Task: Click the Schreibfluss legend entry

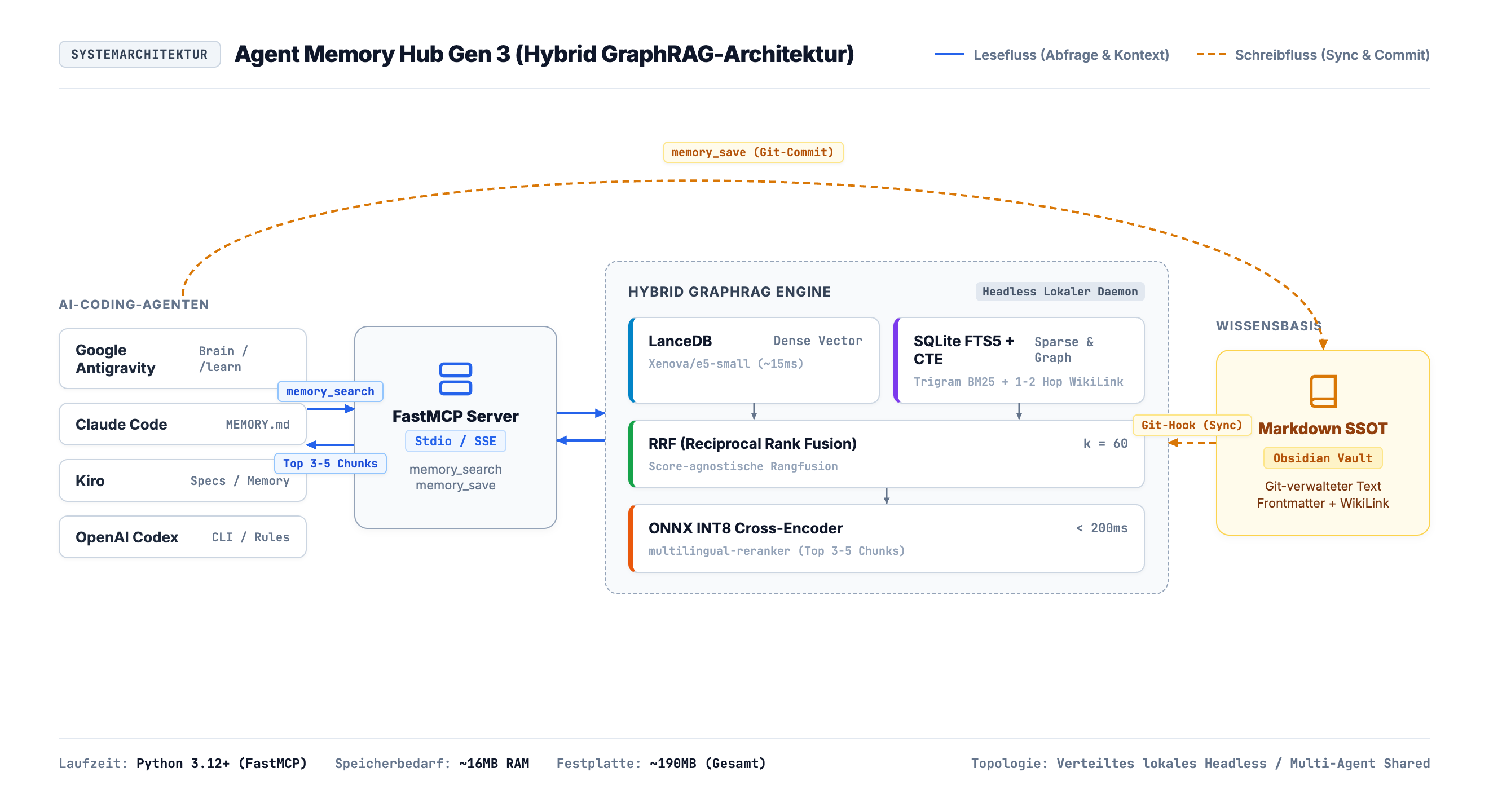Action: (1312, 55)
